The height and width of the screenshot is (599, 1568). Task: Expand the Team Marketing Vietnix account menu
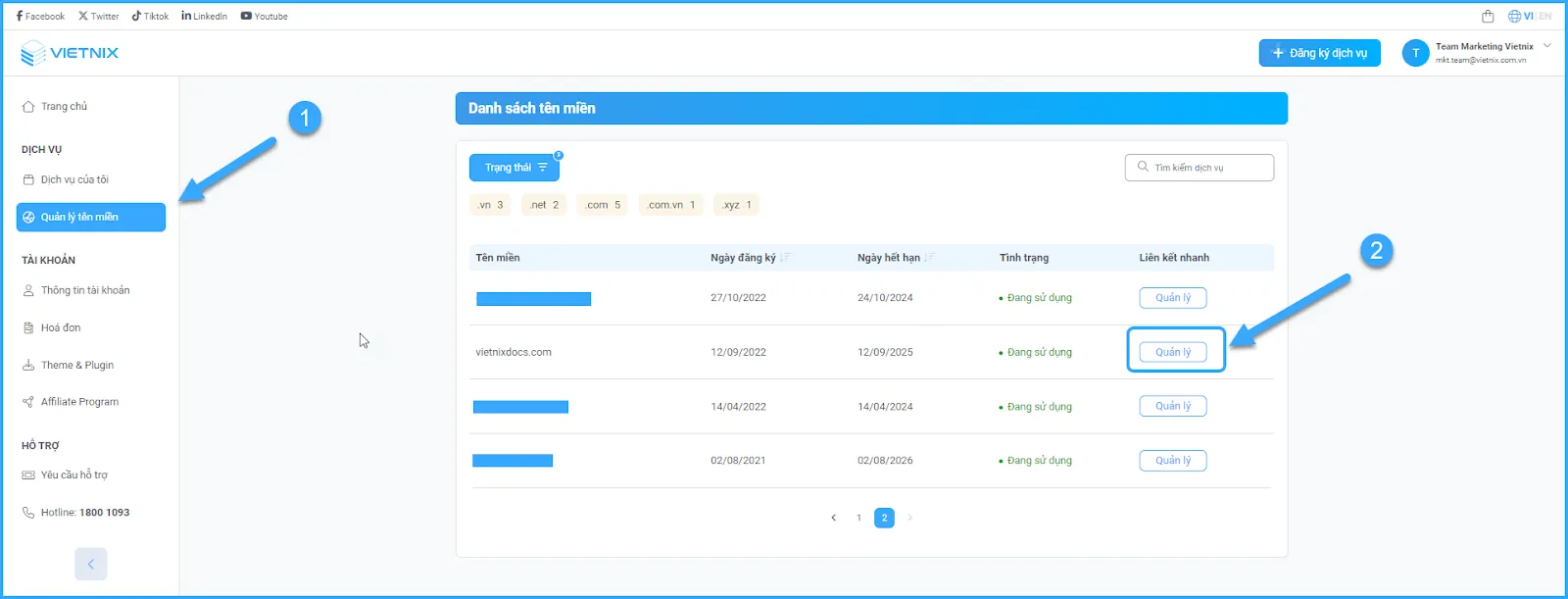[x=1547, y=45]
